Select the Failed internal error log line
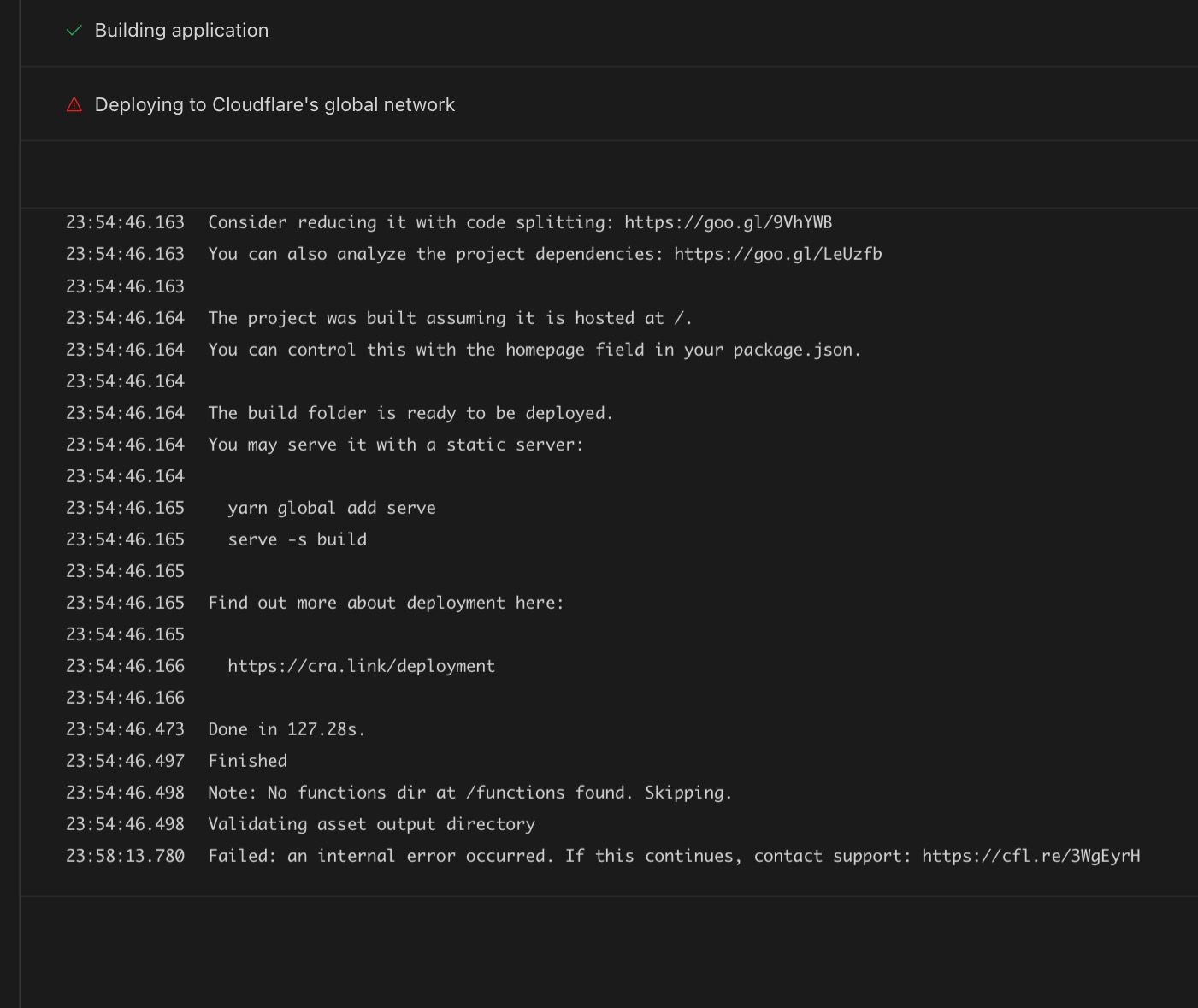 click(599, 855)
